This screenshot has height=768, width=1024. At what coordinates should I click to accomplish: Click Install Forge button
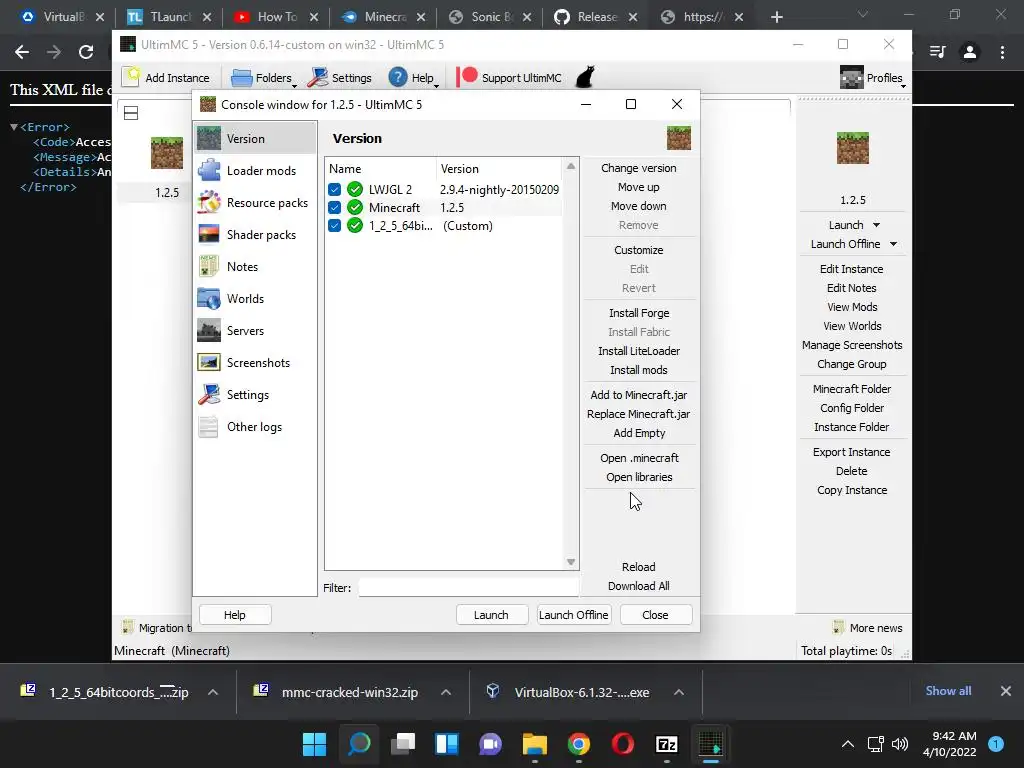[639, 313]
